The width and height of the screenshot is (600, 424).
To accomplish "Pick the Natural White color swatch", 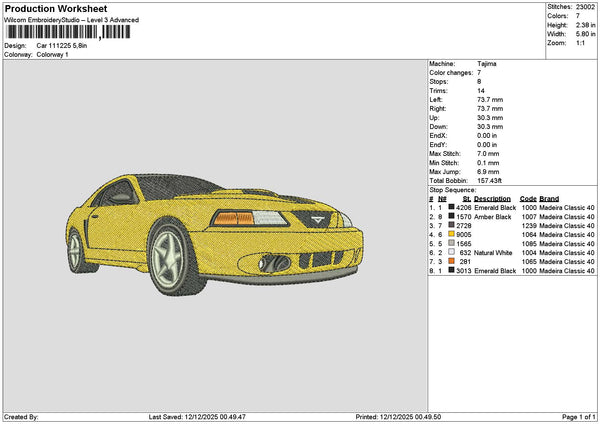I will tap(451, 252).
